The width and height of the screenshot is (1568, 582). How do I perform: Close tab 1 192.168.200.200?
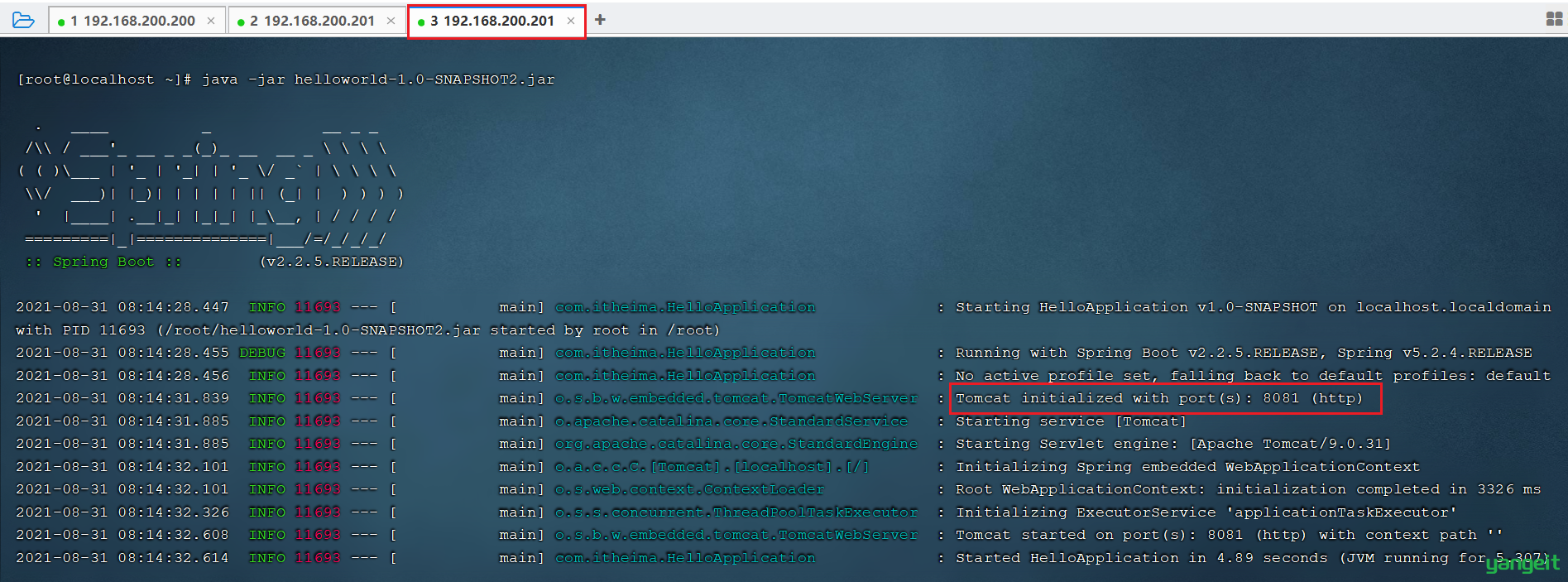tap(211, 21)
